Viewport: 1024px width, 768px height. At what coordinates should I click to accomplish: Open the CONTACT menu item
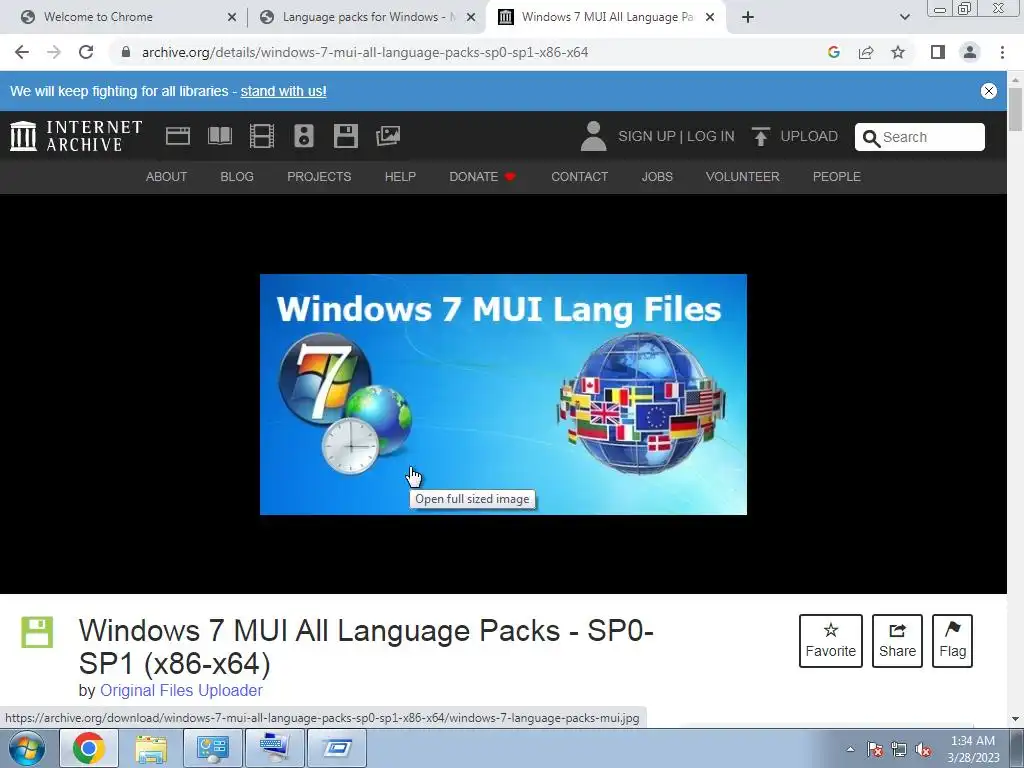[x=579, y=176]
